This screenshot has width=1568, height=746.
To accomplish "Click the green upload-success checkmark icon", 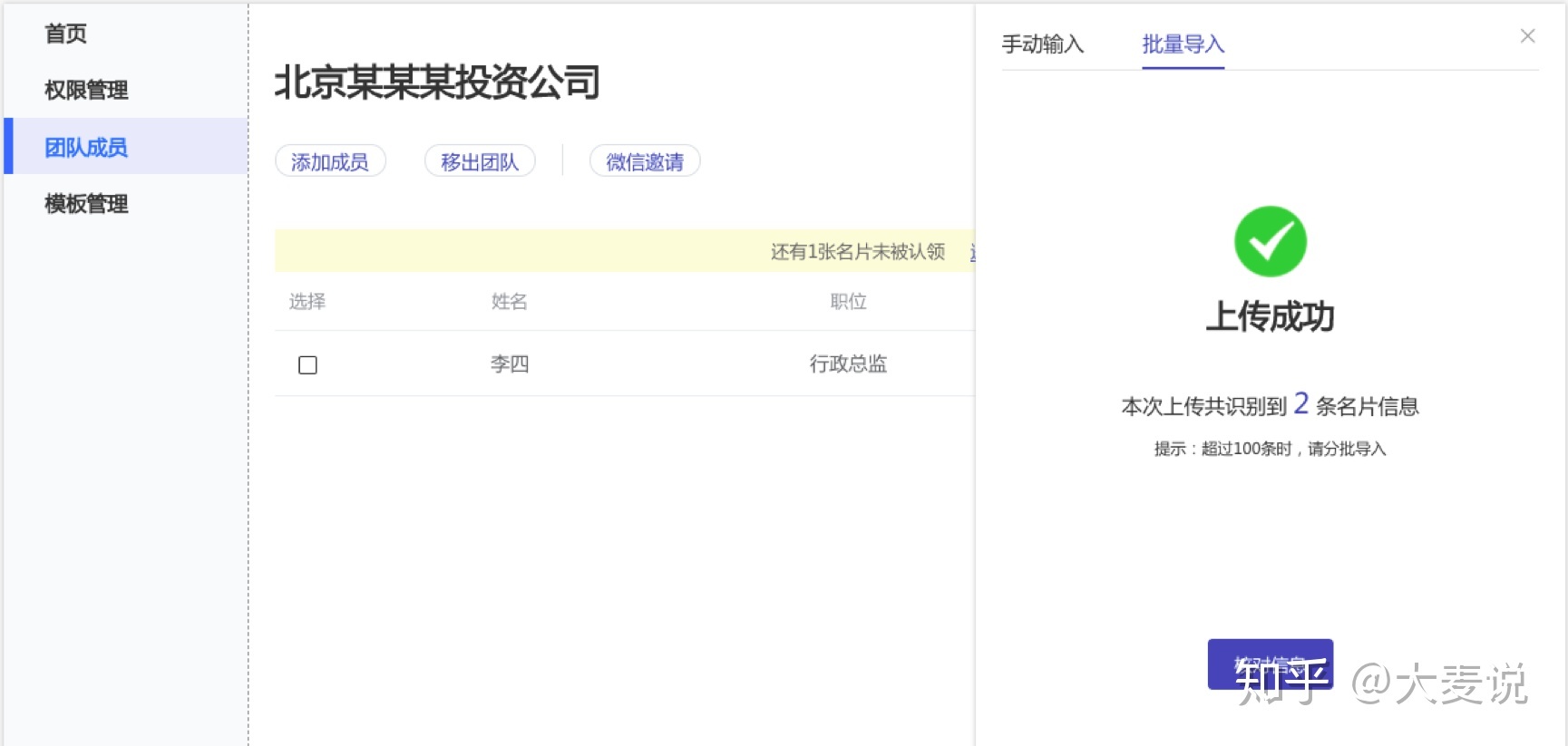I will tap(1270, 241).
